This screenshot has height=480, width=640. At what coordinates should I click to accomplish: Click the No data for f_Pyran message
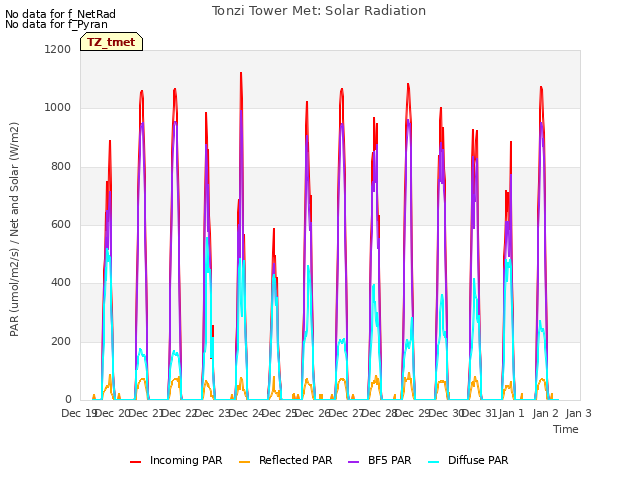pos(56,24)
